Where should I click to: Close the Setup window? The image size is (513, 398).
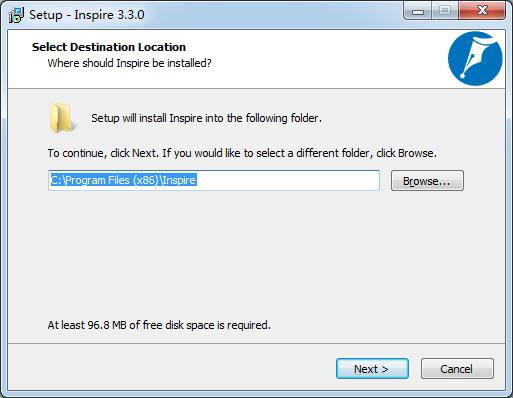point(482,11)
